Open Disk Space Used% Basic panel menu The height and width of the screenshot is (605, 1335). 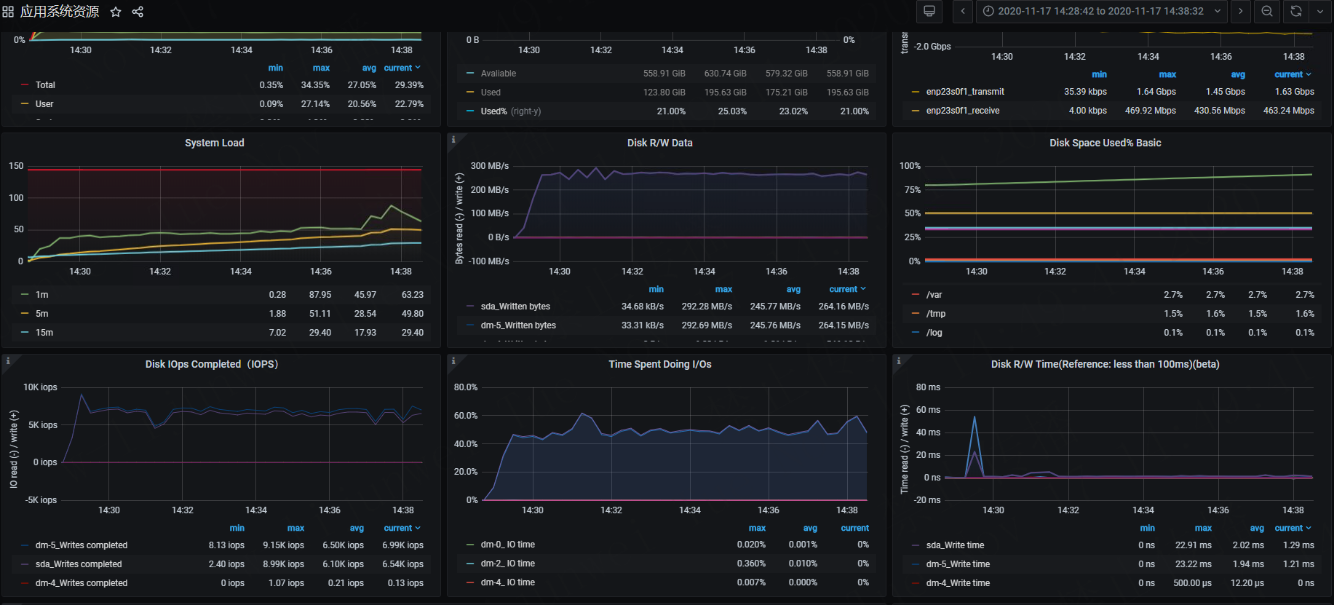tap(1105, 143)
